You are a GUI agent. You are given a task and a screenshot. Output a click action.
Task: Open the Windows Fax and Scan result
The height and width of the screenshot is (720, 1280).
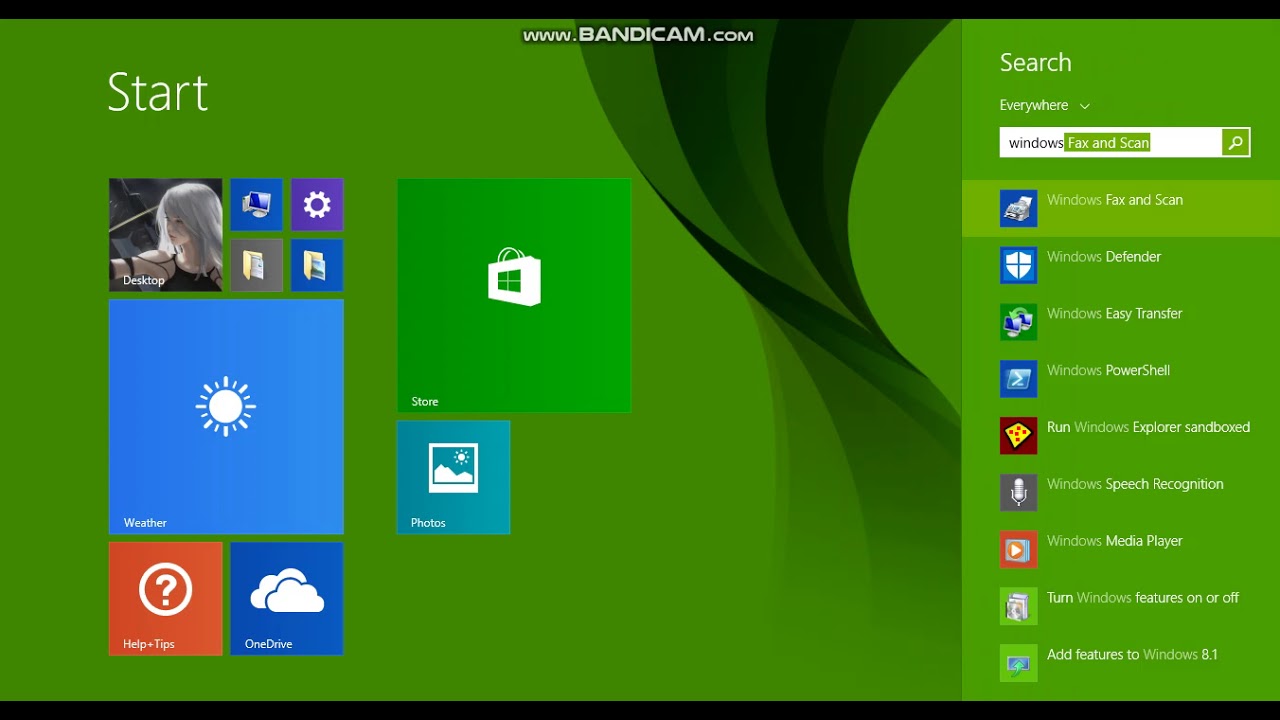(1121, 208)
